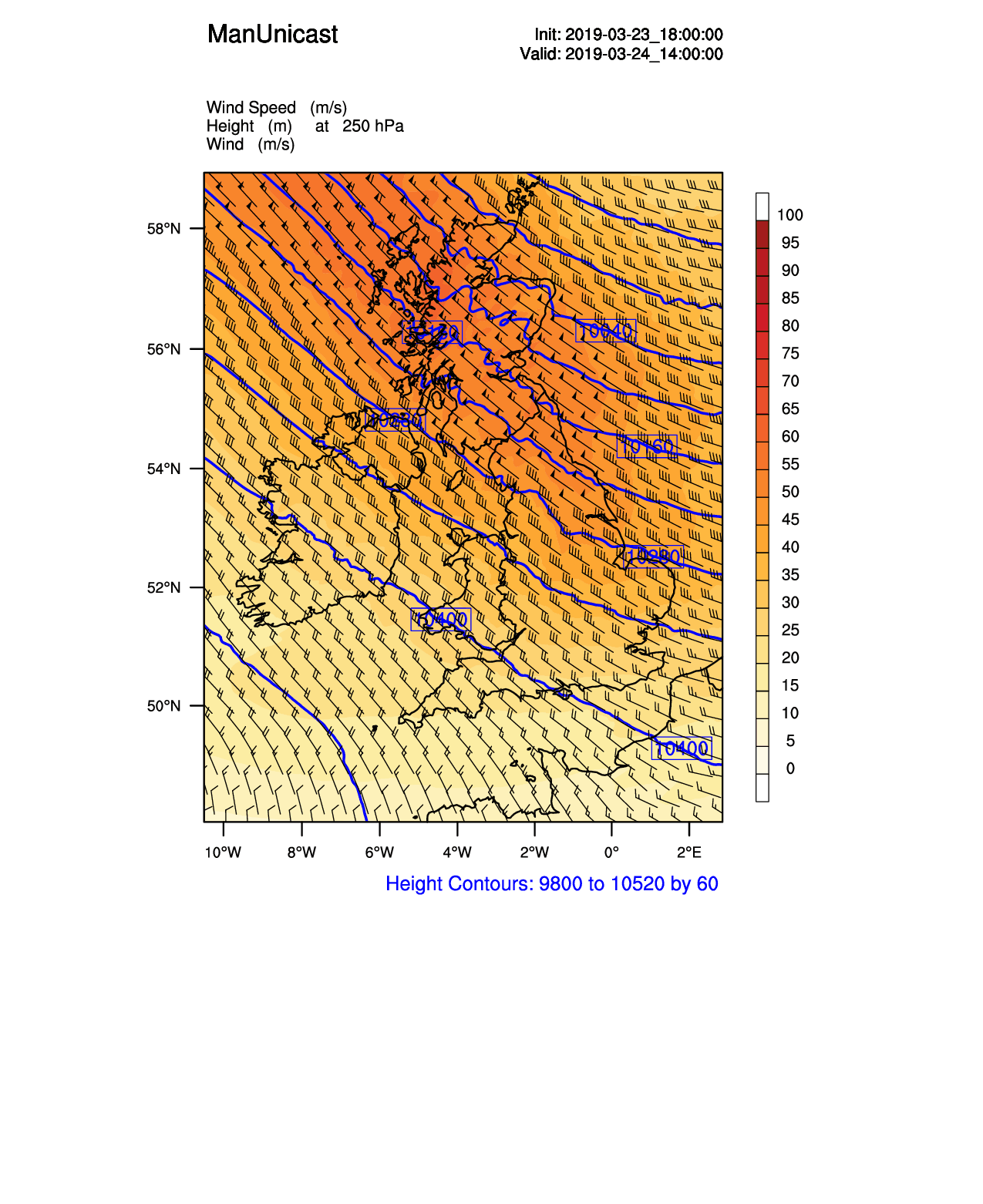This screenshot has width=983, height=1204.
Task: Click the 75 color bar label
Action: click(x=790, y=354)
